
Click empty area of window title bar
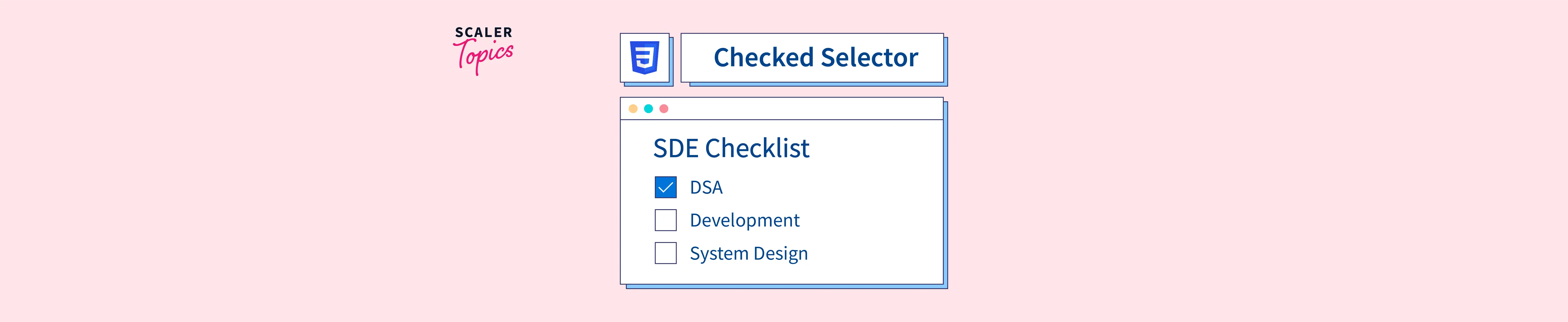pos(804,109)
